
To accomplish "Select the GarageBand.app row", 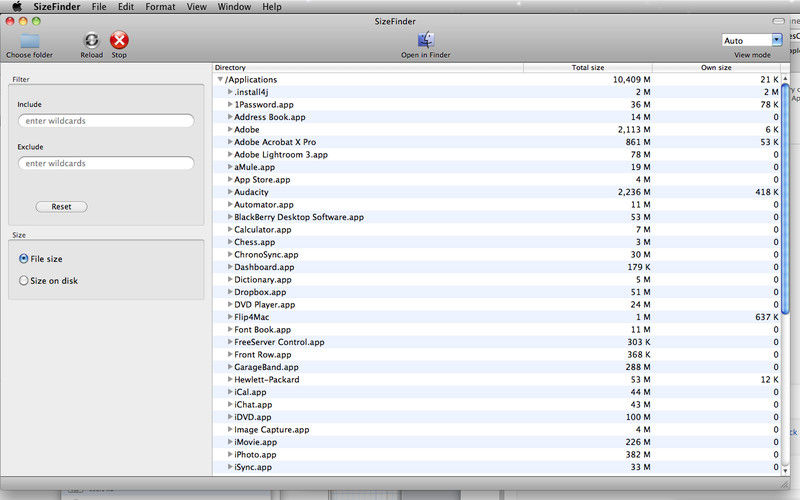I will click(x=400, y=367).
